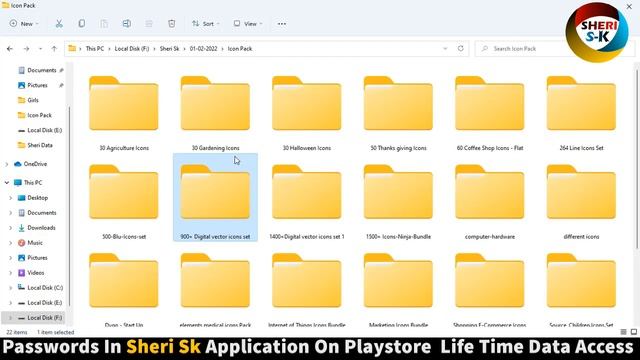This screenshot has width=640, height=360.
Task: Click 01-02-2022 in breadcrumb path
Action: coord(203,49)
